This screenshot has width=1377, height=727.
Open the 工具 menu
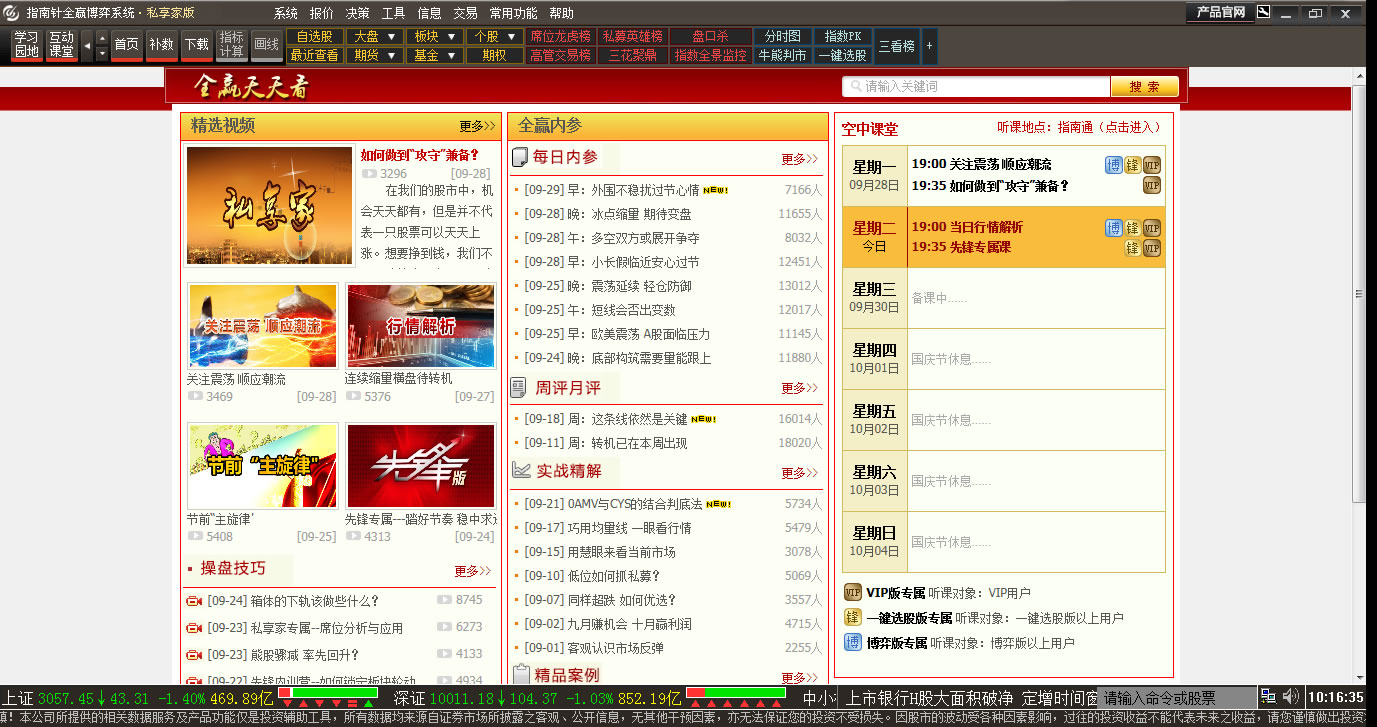pos(394,13)
